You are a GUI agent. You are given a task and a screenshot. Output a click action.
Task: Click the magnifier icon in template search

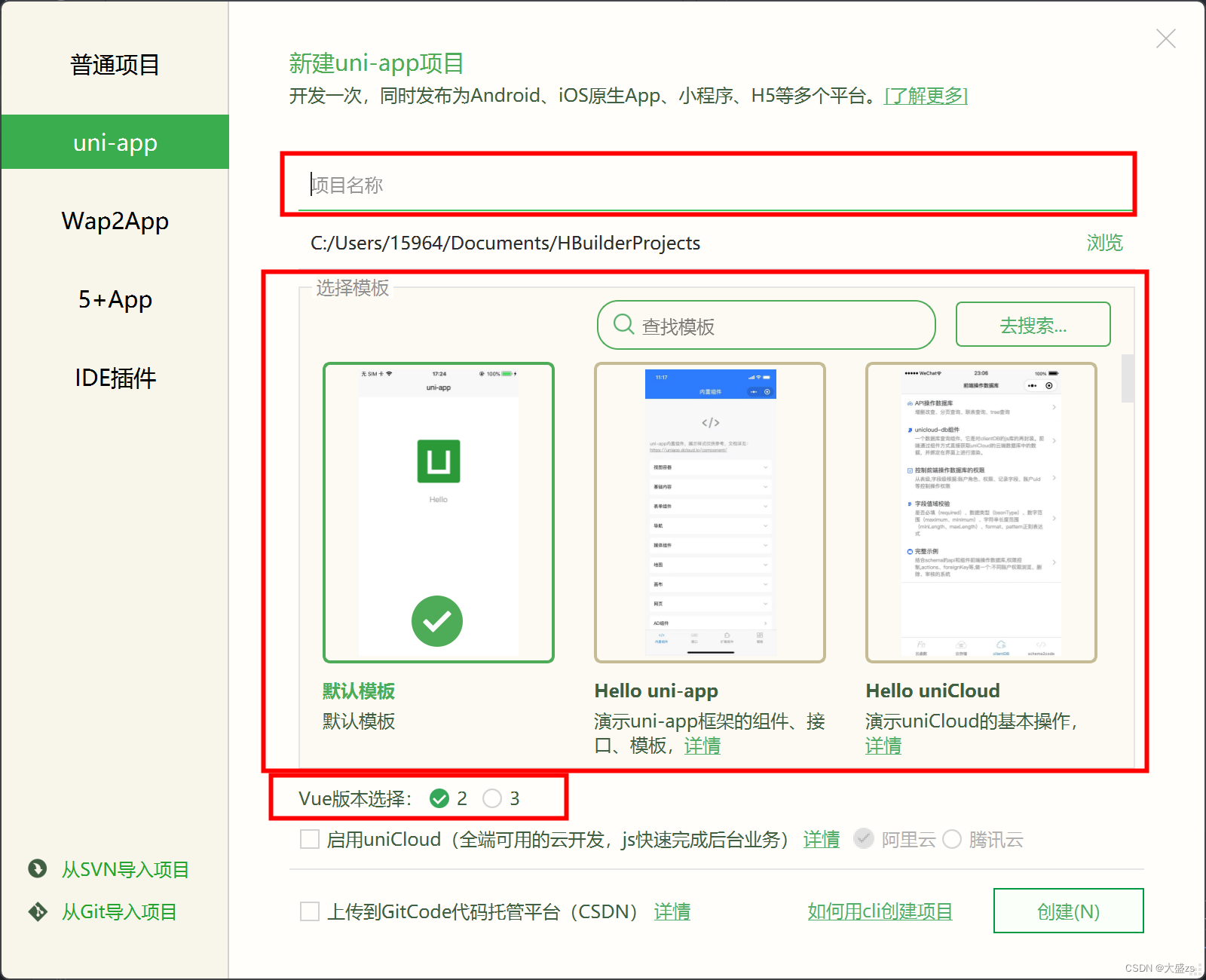[x=624, y=324]
